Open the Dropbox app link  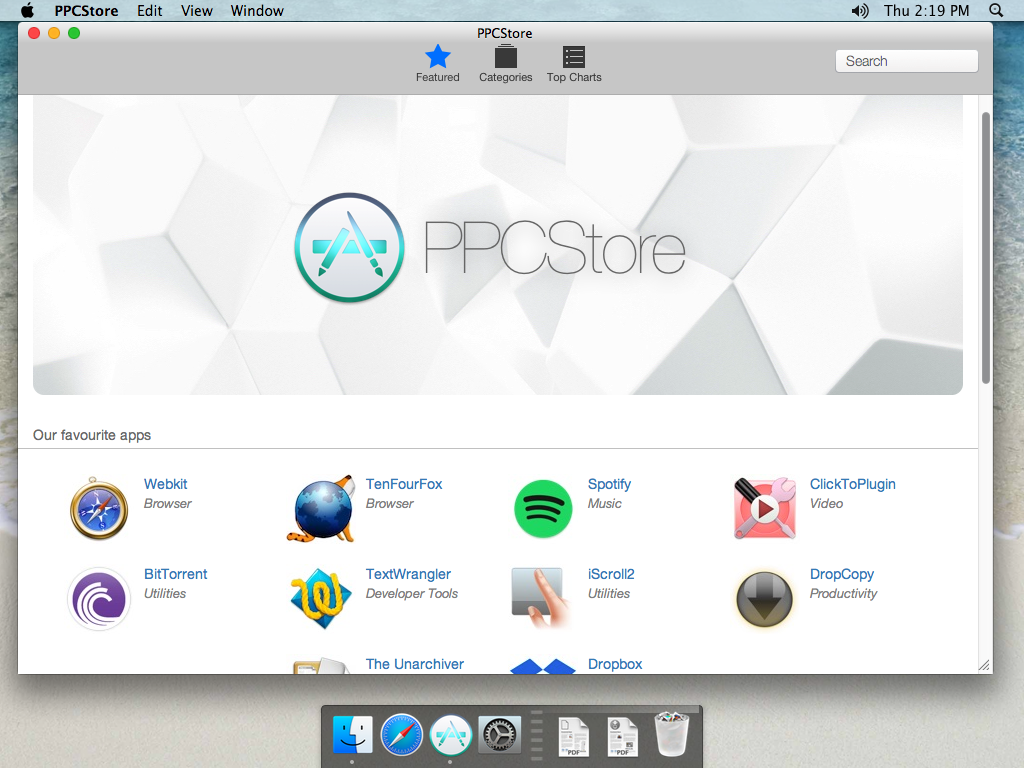(615, 664)
